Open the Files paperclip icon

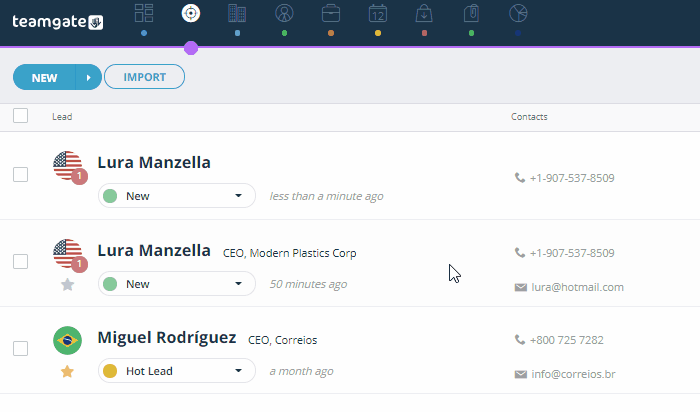click(x=471, y=13)
